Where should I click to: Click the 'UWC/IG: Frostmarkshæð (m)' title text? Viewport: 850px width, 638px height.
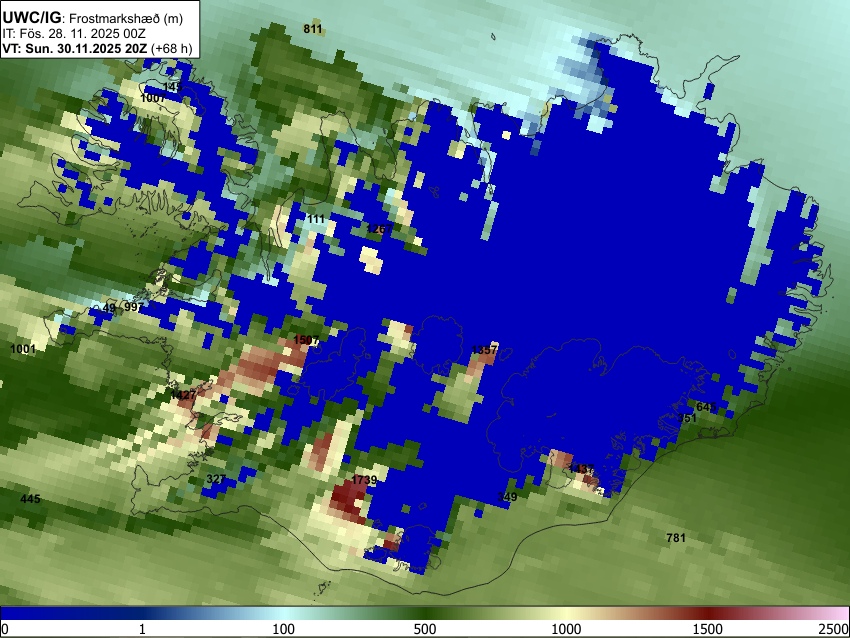93,18
